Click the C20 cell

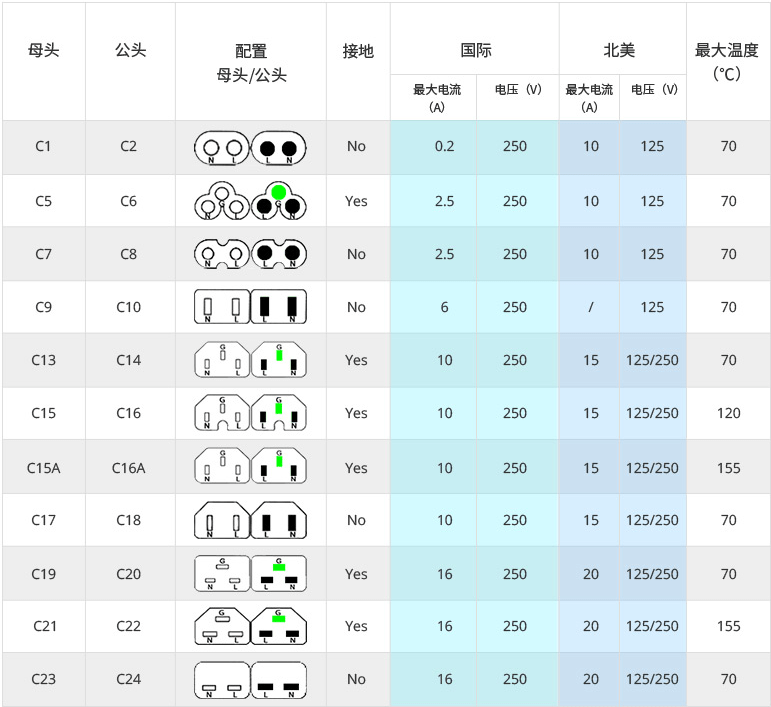128,574
